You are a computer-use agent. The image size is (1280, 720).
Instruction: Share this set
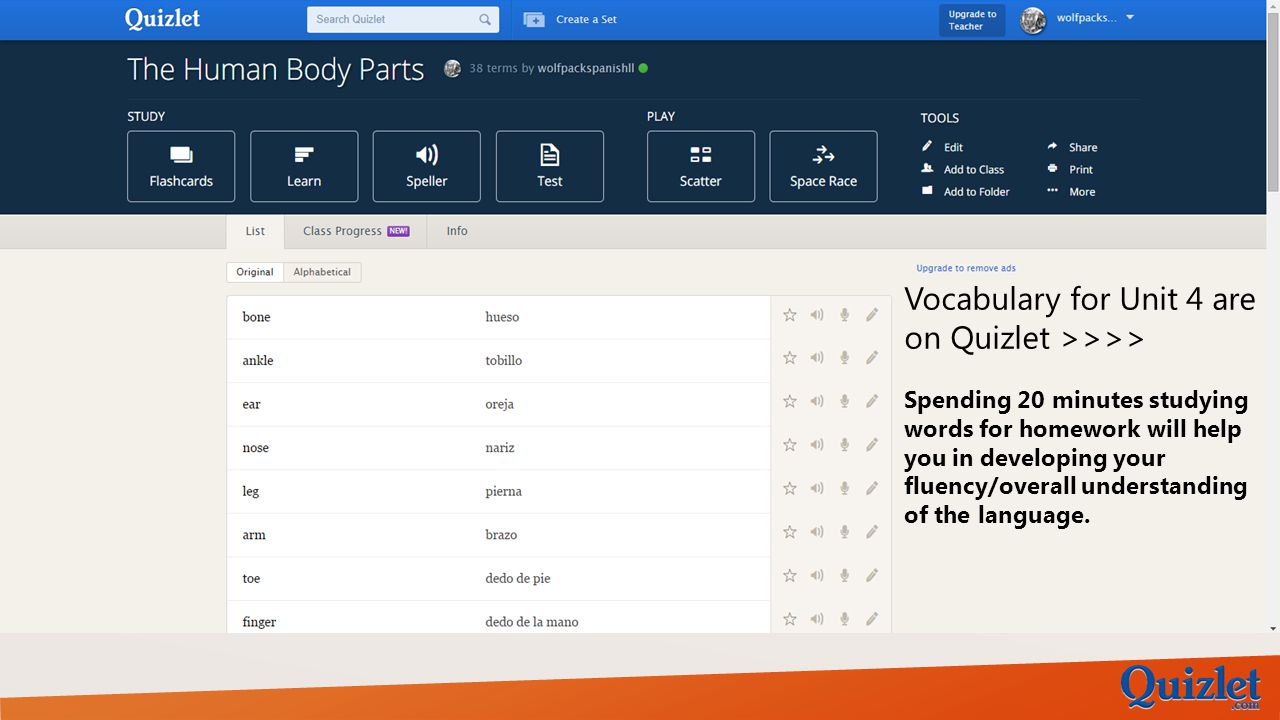coord(1072,147)
